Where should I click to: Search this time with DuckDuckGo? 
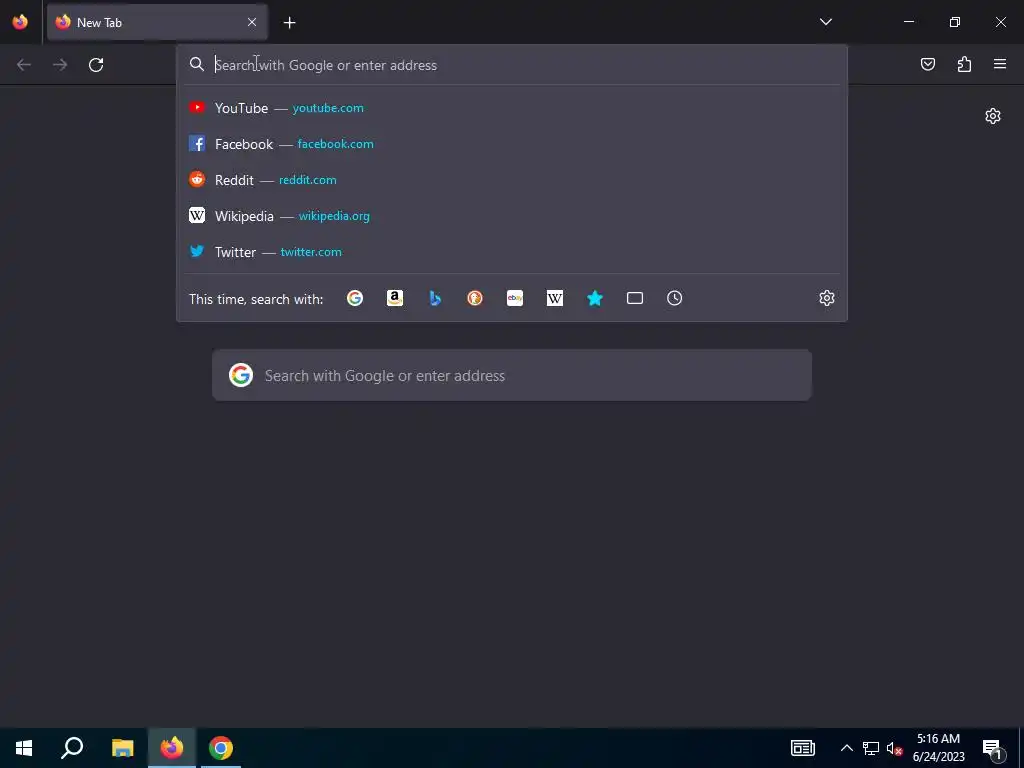(x=475, y=298)
